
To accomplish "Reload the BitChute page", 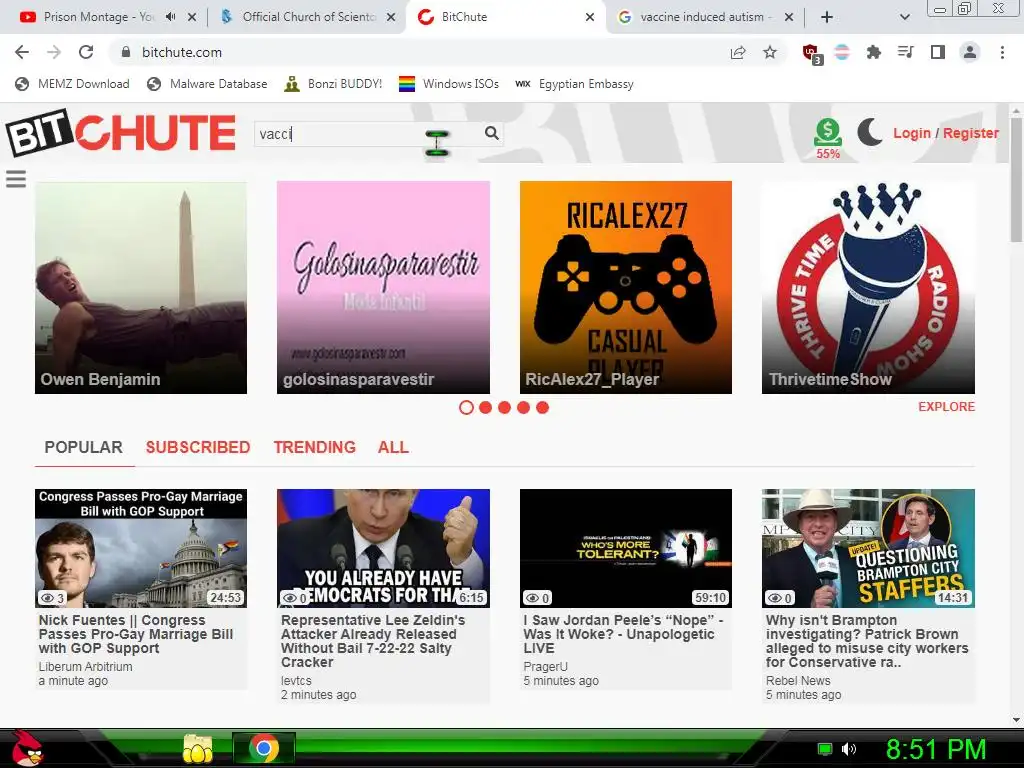I will tap(86, 52).
